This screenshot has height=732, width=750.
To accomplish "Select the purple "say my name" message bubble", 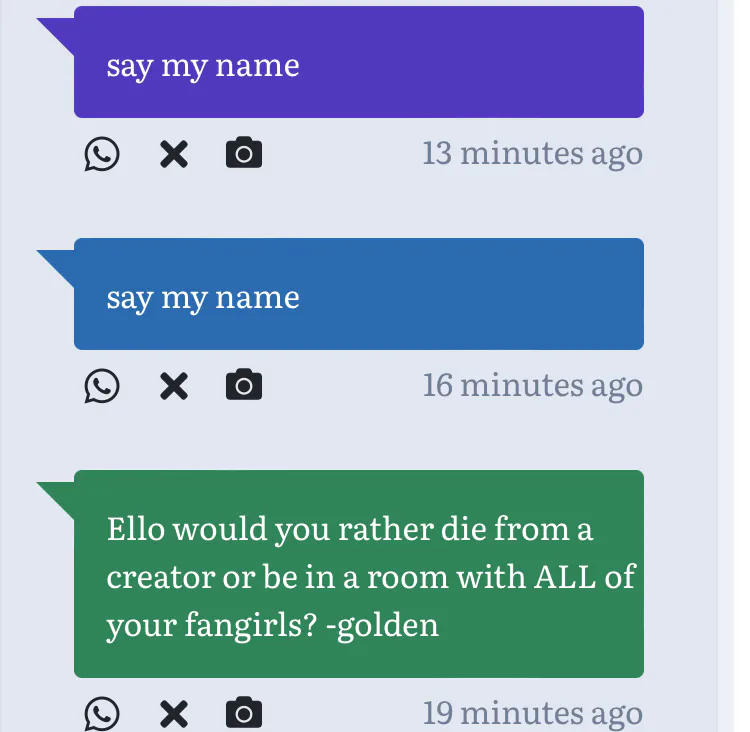I will [x=358, y=62].
